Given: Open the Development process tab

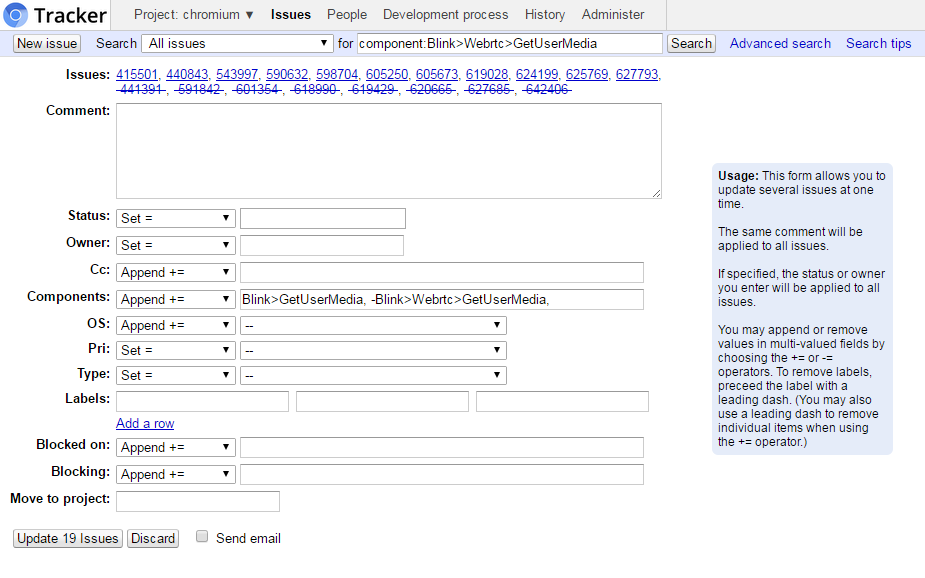Looking at the screenshot, I should pyautogui.click(x=445, y=15).
